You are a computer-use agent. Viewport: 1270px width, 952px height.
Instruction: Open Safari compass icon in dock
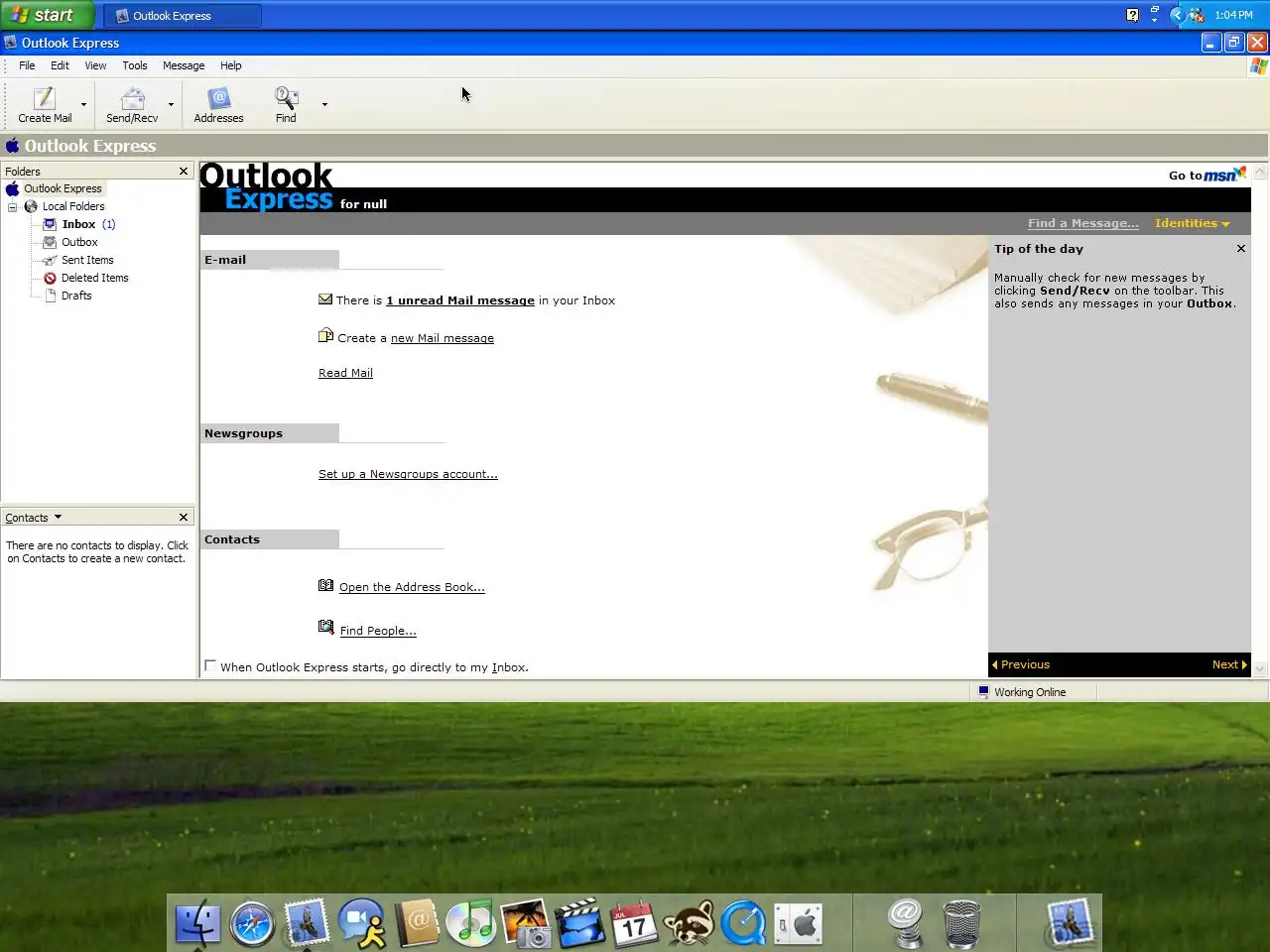252,923
